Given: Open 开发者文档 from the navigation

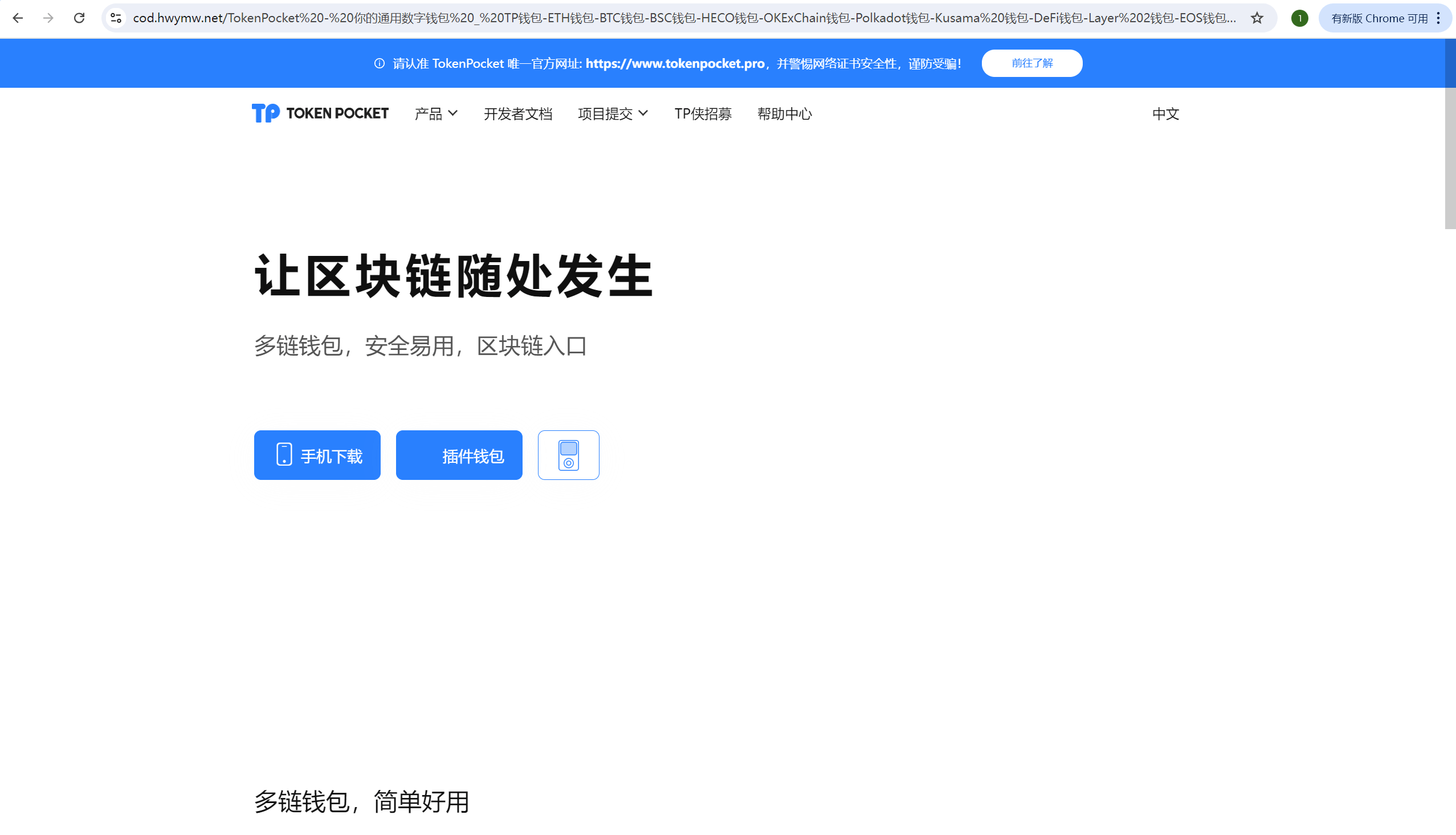Looking at the screenshot, I should point(517,113).
